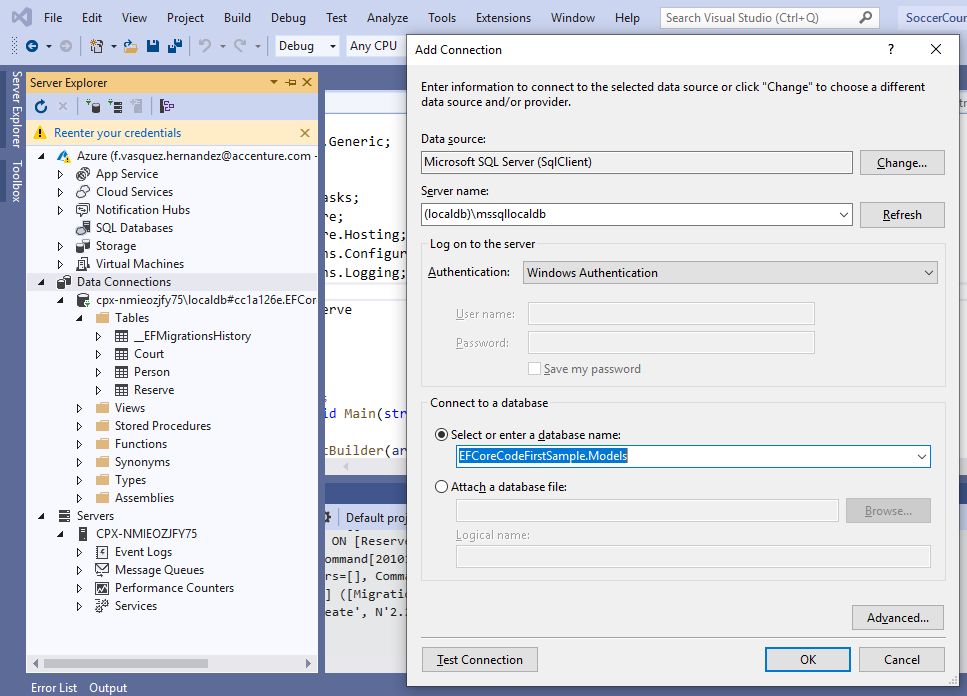Click the Undo toolbar icon

click(205, 46)
